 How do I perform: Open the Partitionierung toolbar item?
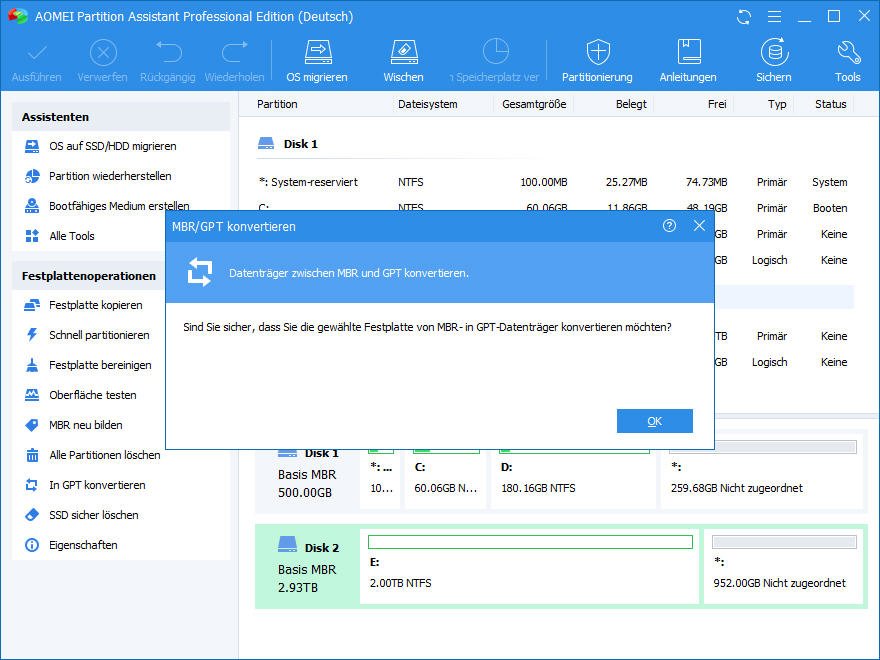597,61
